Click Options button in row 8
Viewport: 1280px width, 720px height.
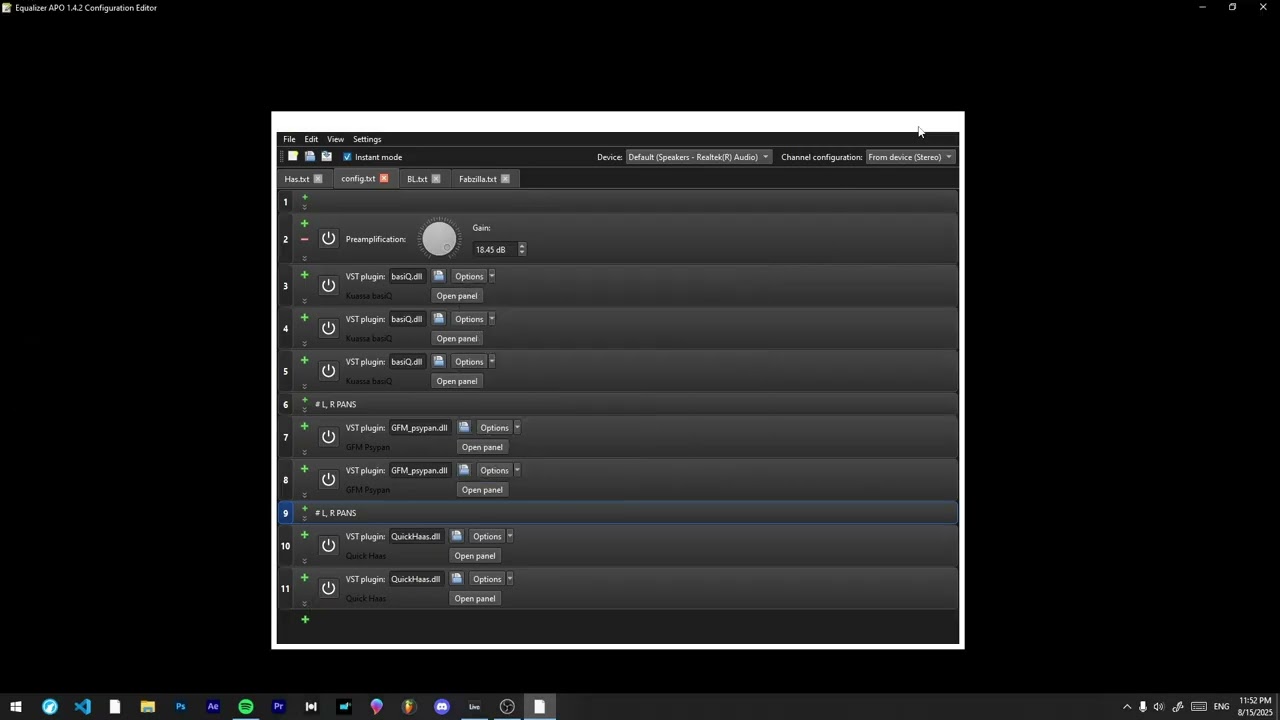click(494, 470)
